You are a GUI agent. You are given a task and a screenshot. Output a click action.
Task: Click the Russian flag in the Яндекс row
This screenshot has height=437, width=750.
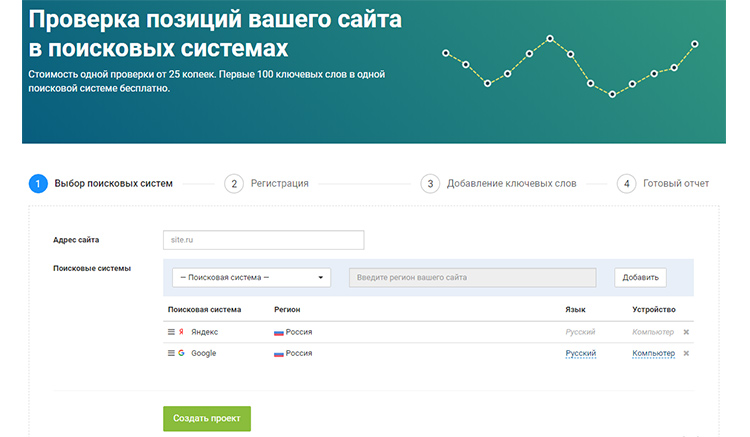pos(279,332)
